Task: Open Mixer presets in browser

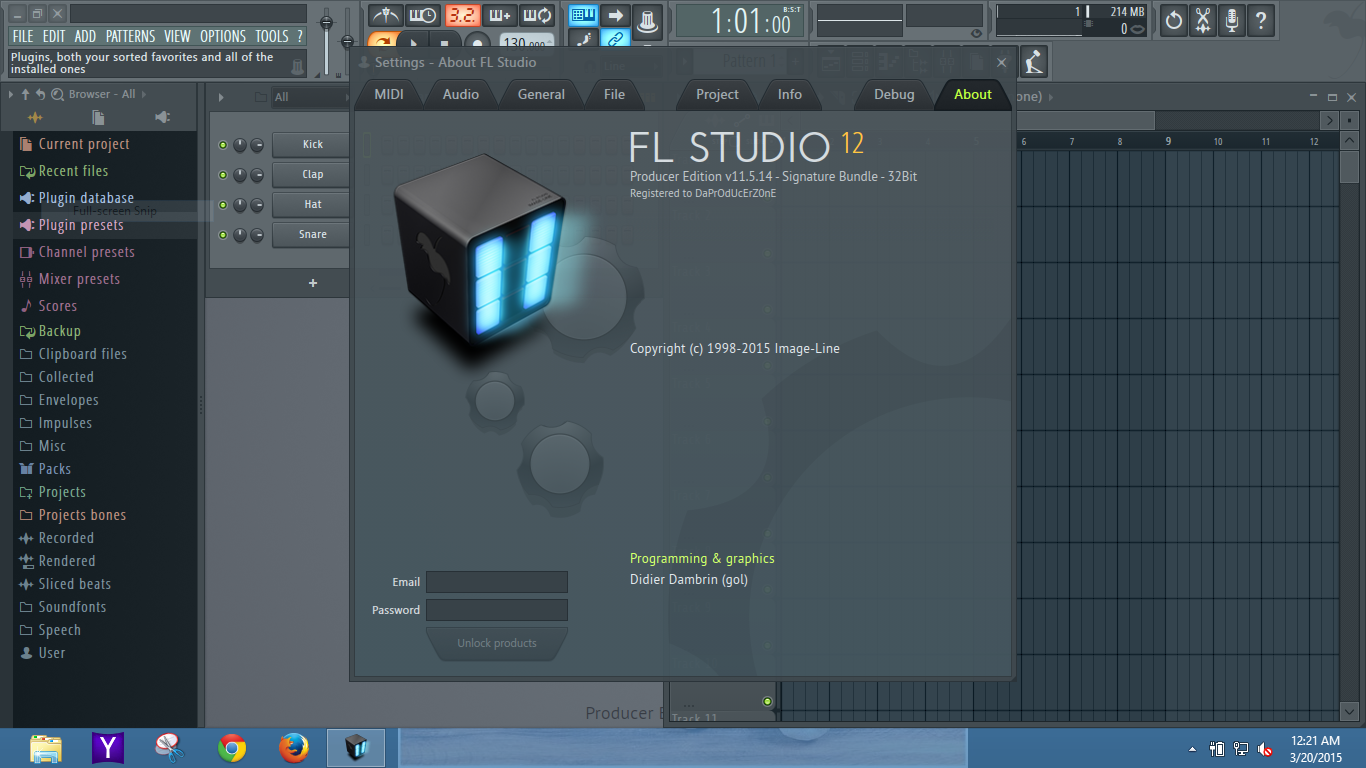Action: 70,279
